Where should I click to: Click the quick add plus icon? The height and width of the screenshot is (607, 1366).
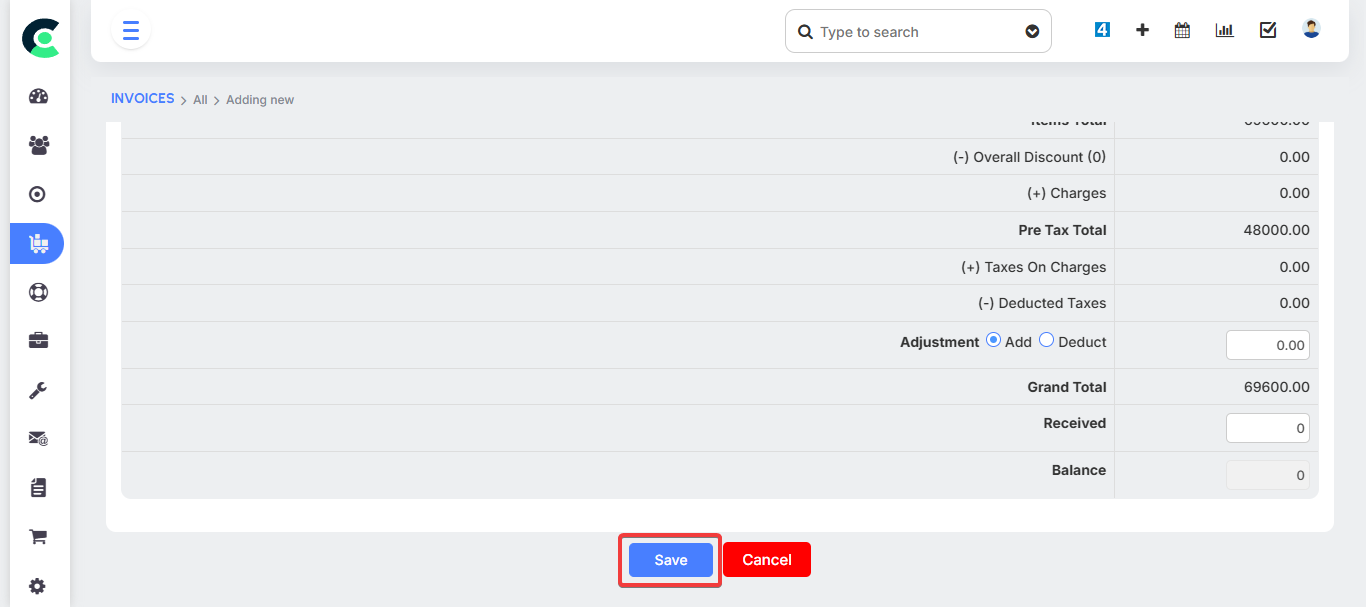[1142, 30]
